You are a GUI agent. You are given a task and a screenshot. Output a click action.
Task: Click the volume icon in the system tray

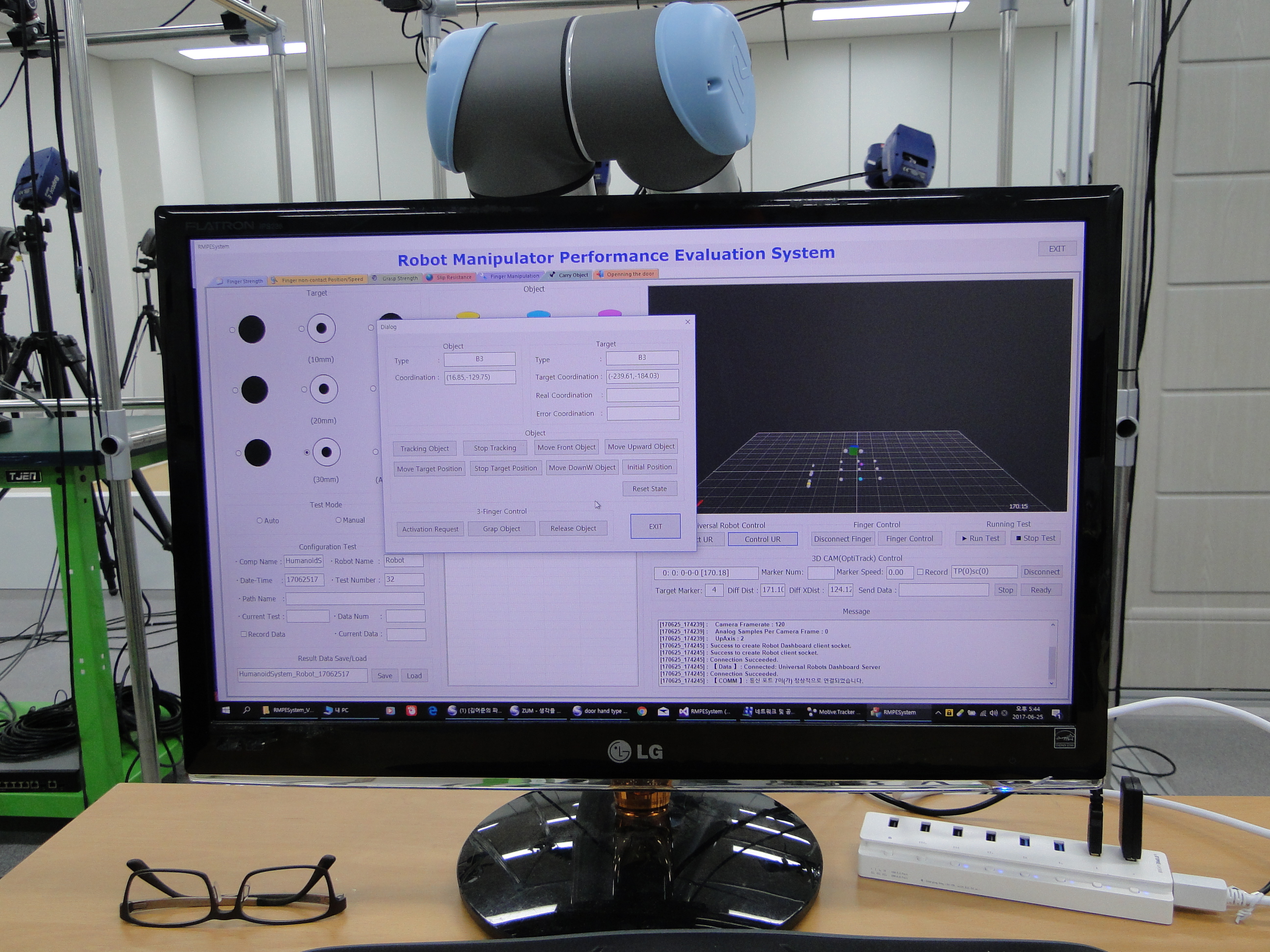pyautogui.click(x=993, y=714)
